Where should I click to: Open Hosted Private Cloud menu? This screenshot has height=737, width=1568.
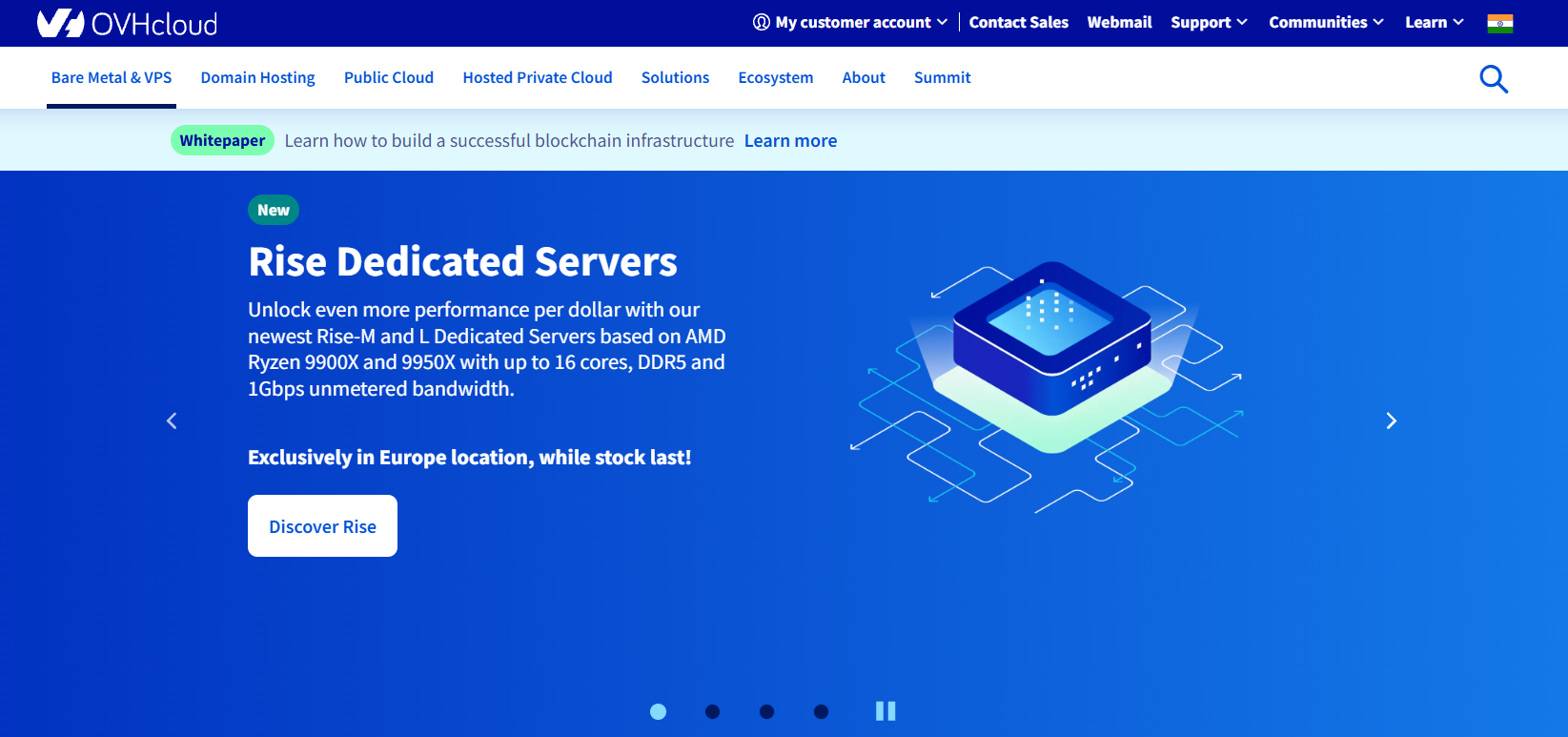pos(538,77)
